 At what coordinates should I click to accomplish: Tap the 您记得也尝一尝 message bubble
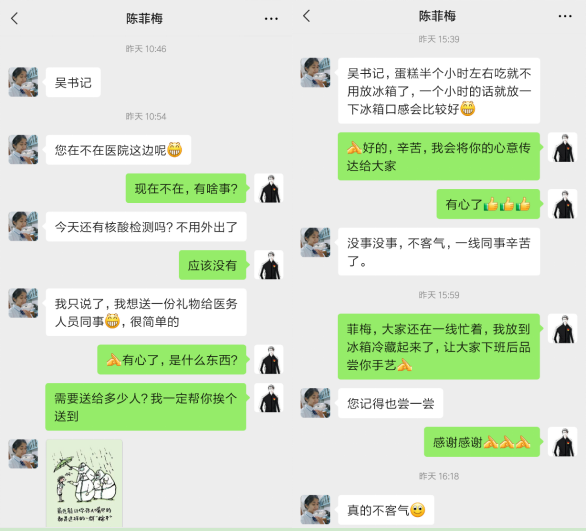(391, 403)
